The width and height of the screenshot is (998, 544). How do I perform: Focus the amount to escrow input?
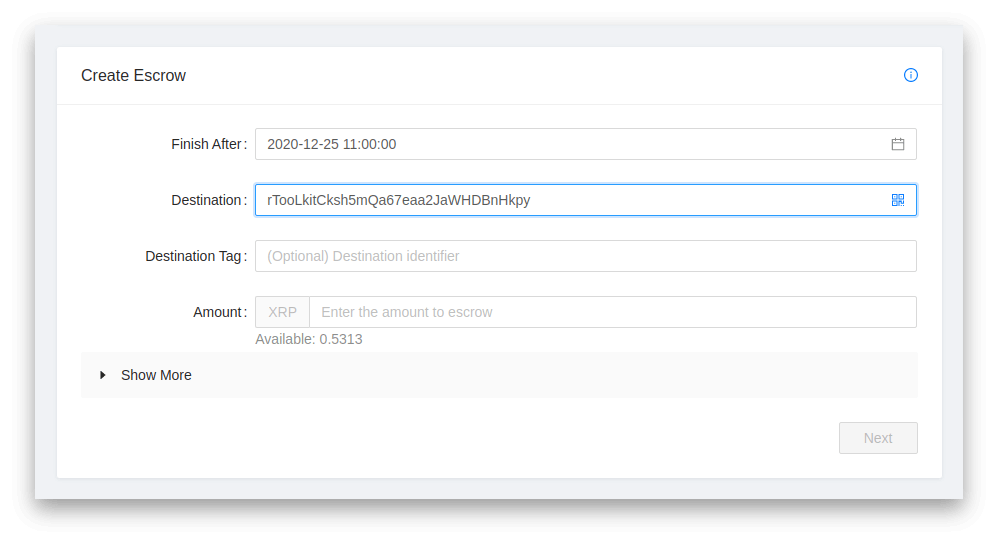pyautogui.click(x=612, y=312)
